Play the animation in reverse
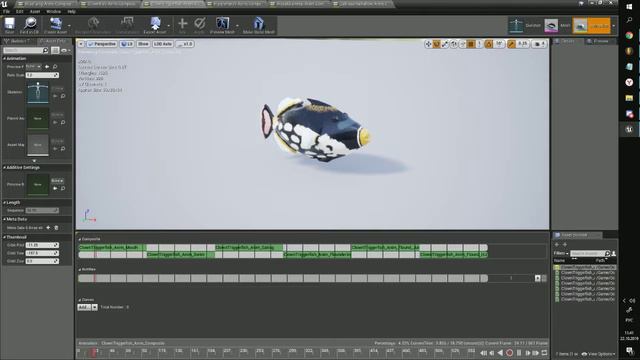The height and width of the screenshot is (360, 640). (500, 353)
